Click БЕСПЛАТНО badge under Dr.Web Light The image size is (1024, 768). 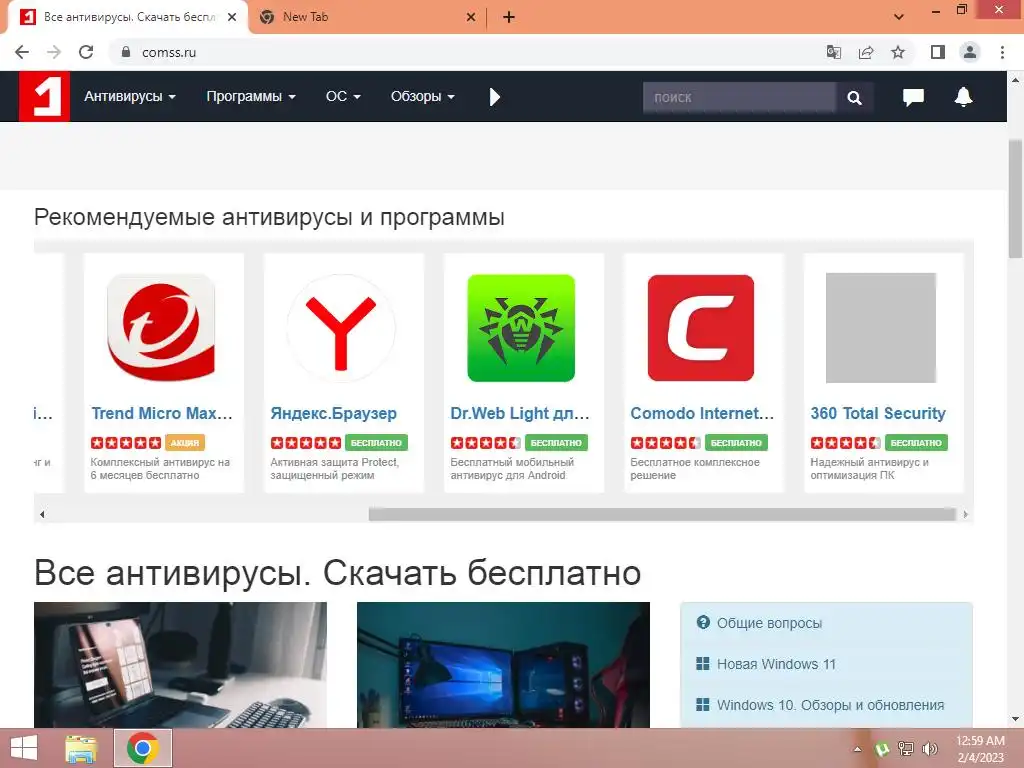pyautogui.click(x=556, y=443)
